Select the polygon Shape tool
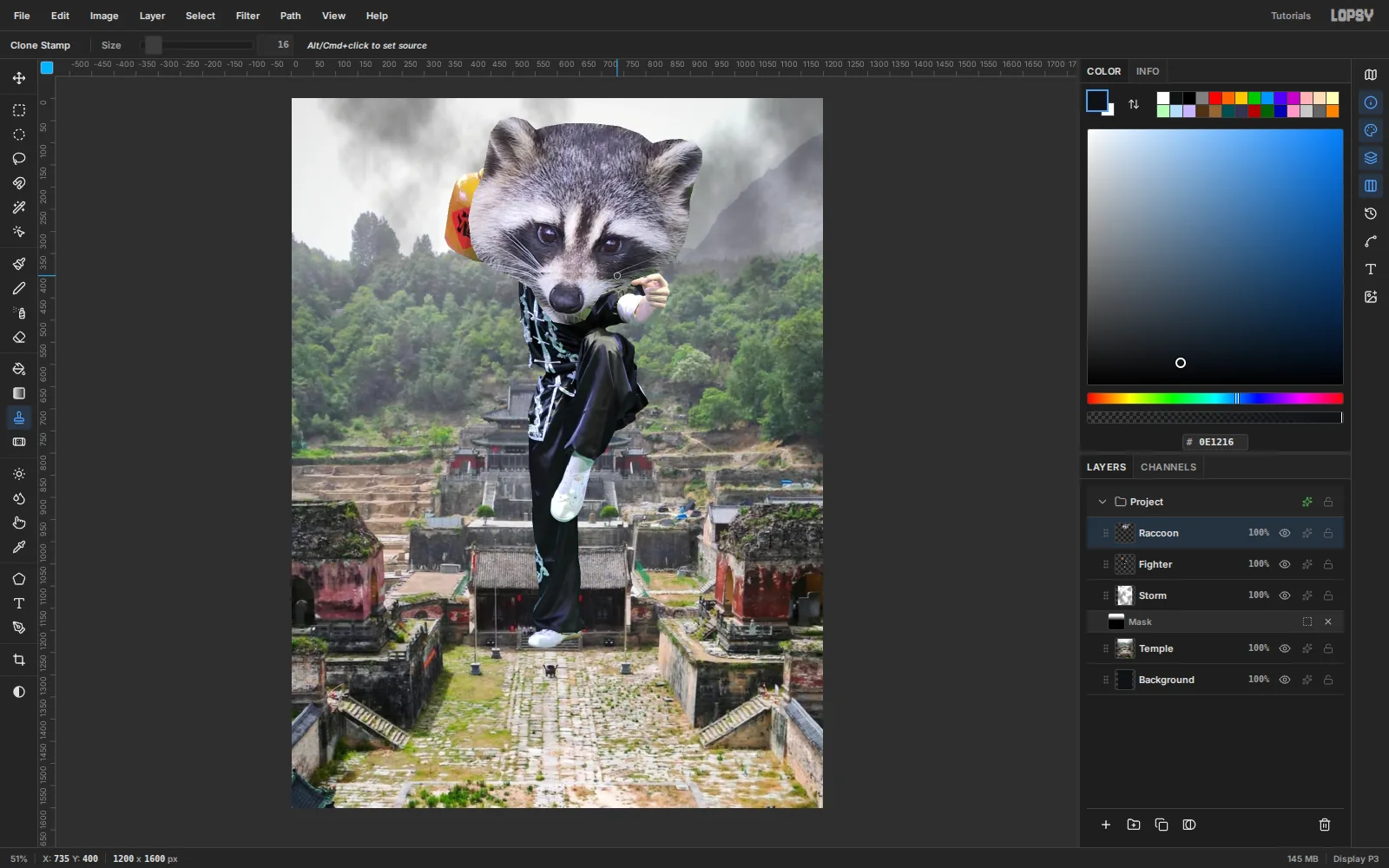 (x=19, y=579)
